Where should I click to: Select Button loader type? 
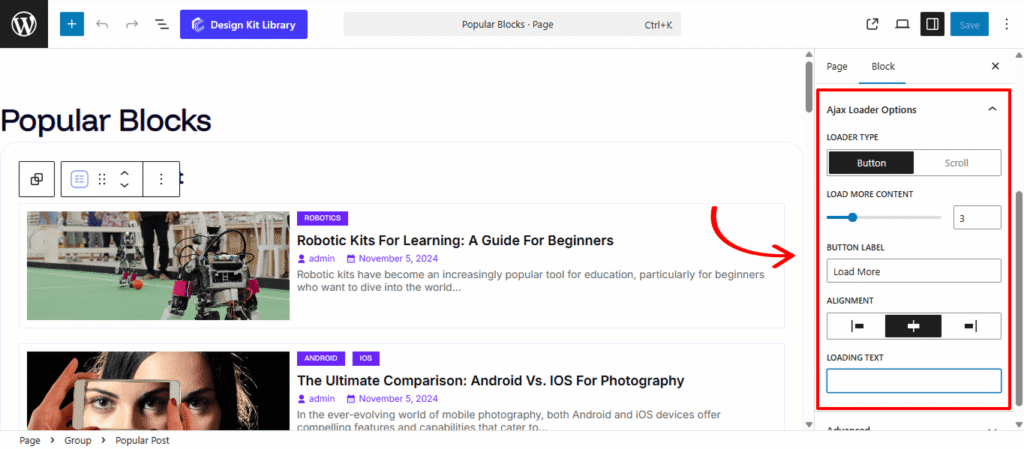[871, 163]
